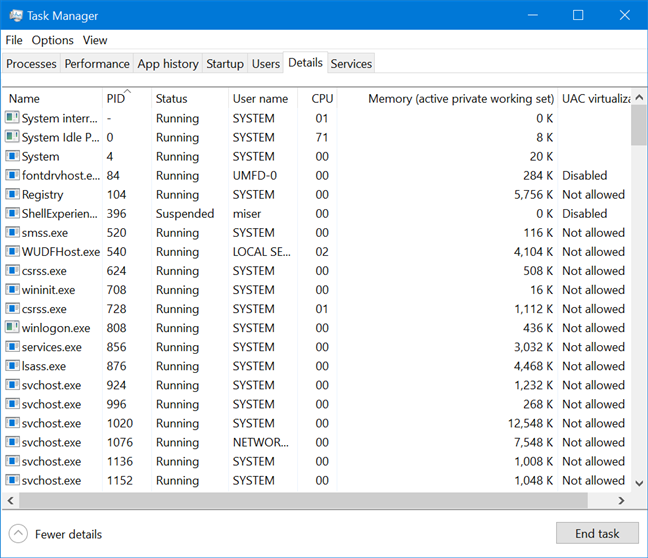Click the winlogon.exe process icon
Screen dimensions: 648x558
[x=12, y=327]
